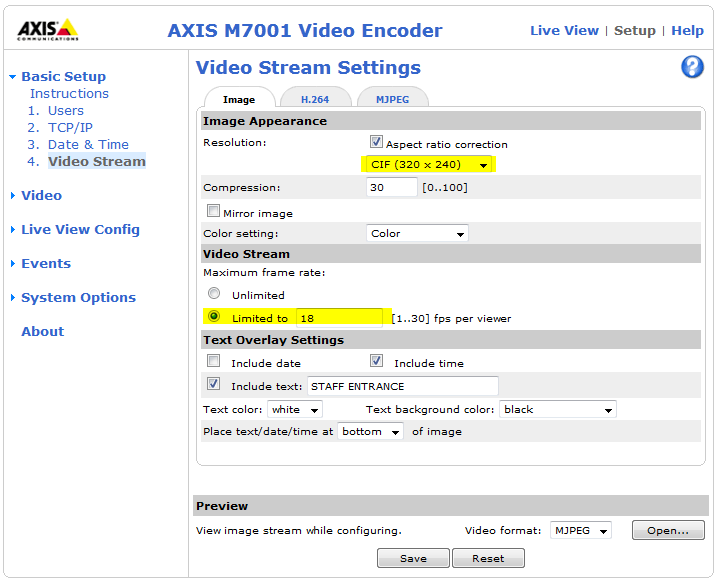Click the AXIS Communications logo
The image size is (718, 584).
point(47,31)
